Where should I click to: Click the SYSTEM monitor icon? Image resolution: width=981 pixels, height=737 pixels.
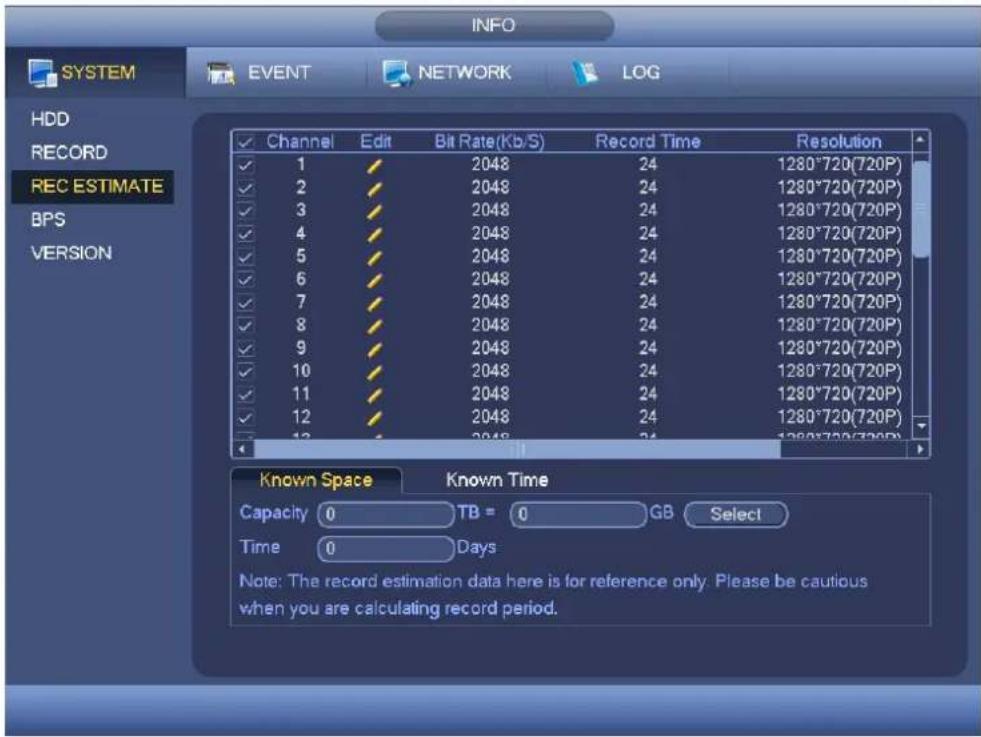point(43,73)
